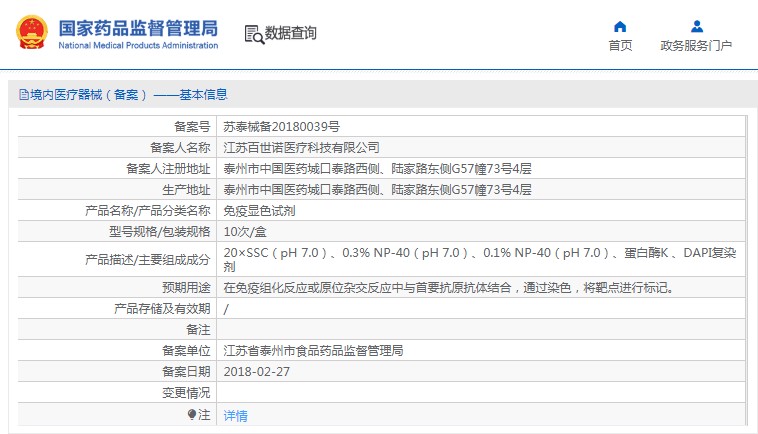
Task: Click the 备案号 row label
Action: tap(192, 127)
